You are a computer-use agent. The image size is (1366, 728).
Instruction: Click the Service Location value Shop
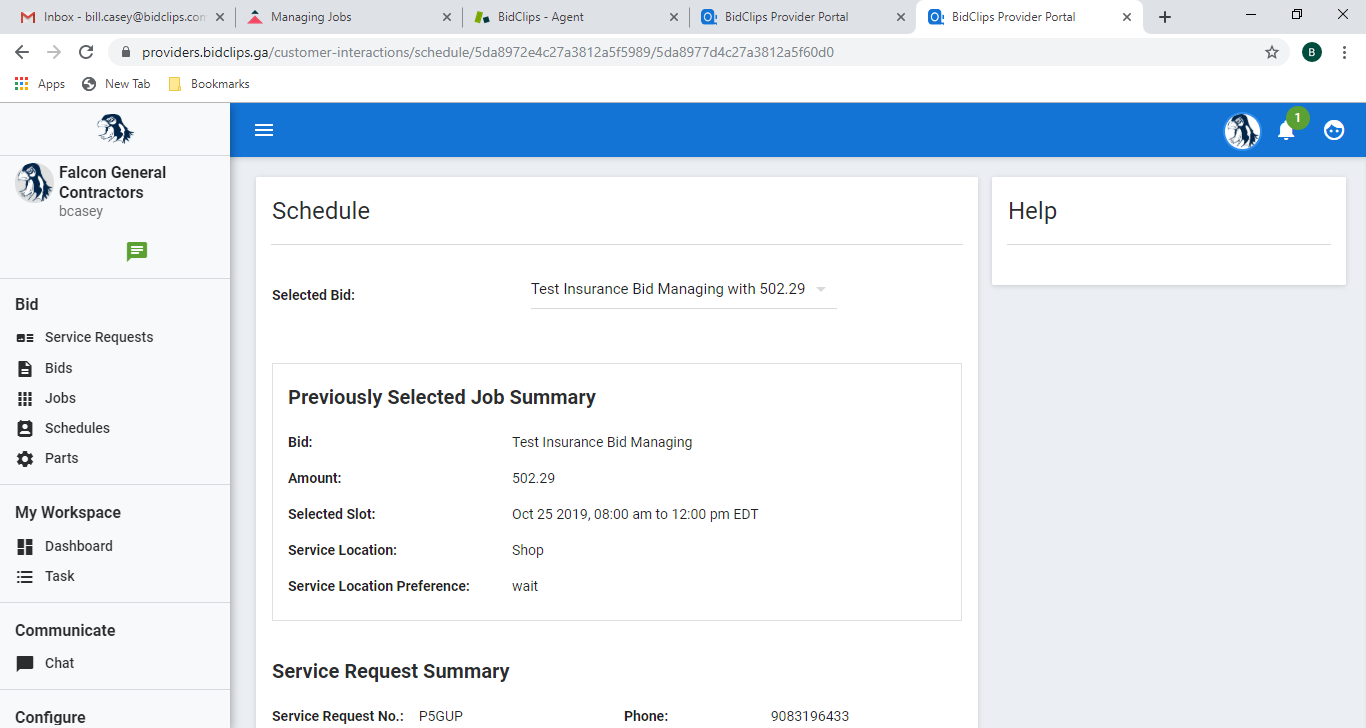528,550
